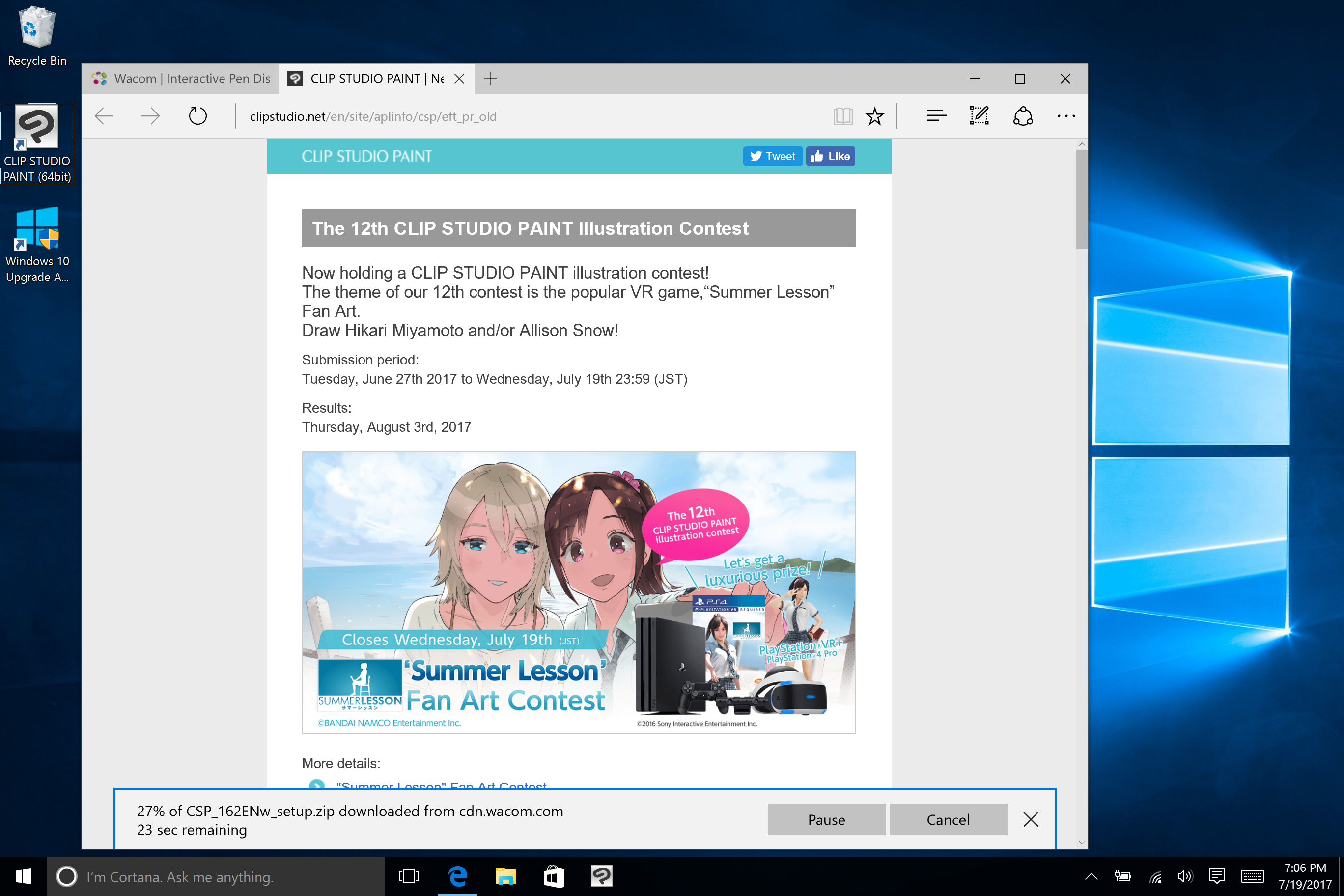Cancel the CSP setup download
The image size is (1344, 896).
click(x=948, y=819)
